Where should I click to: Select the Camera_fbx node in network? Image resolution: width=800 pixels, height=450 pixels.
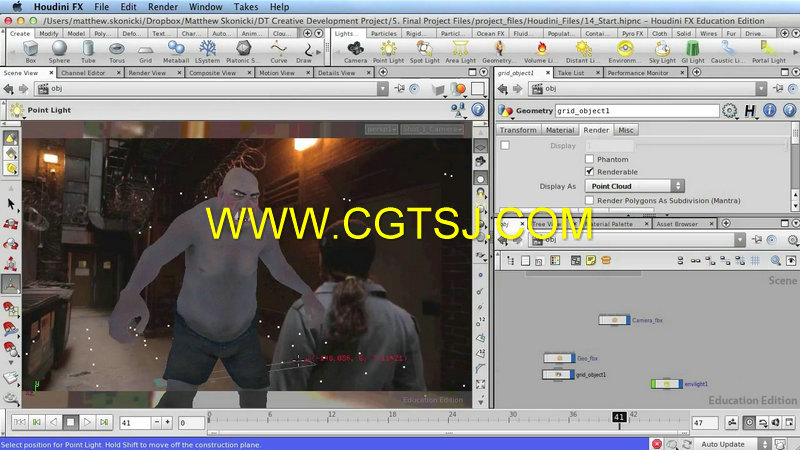tap(614, 320)
